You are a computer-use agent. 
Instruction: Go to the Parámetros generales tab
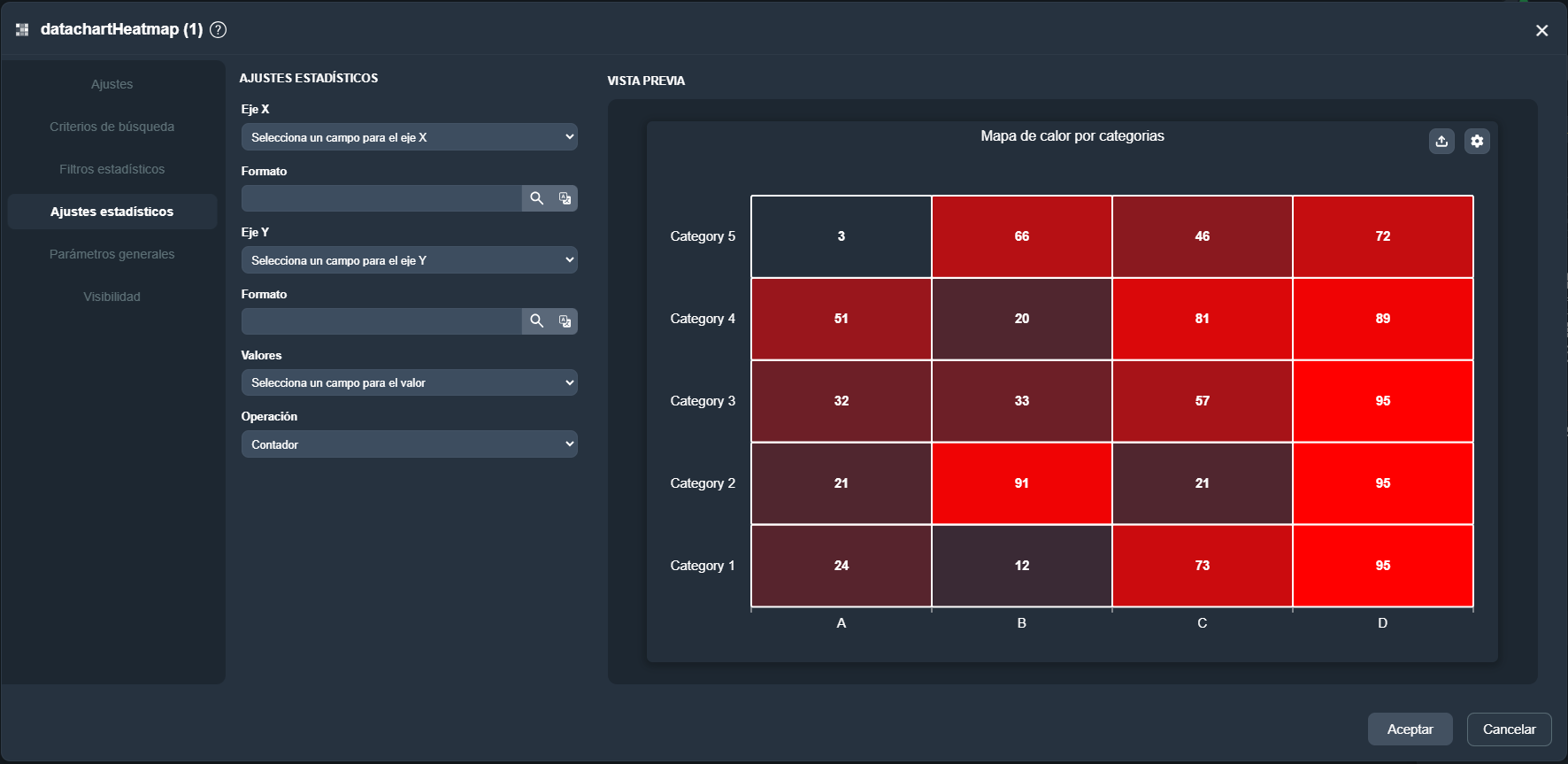[112, 254]
